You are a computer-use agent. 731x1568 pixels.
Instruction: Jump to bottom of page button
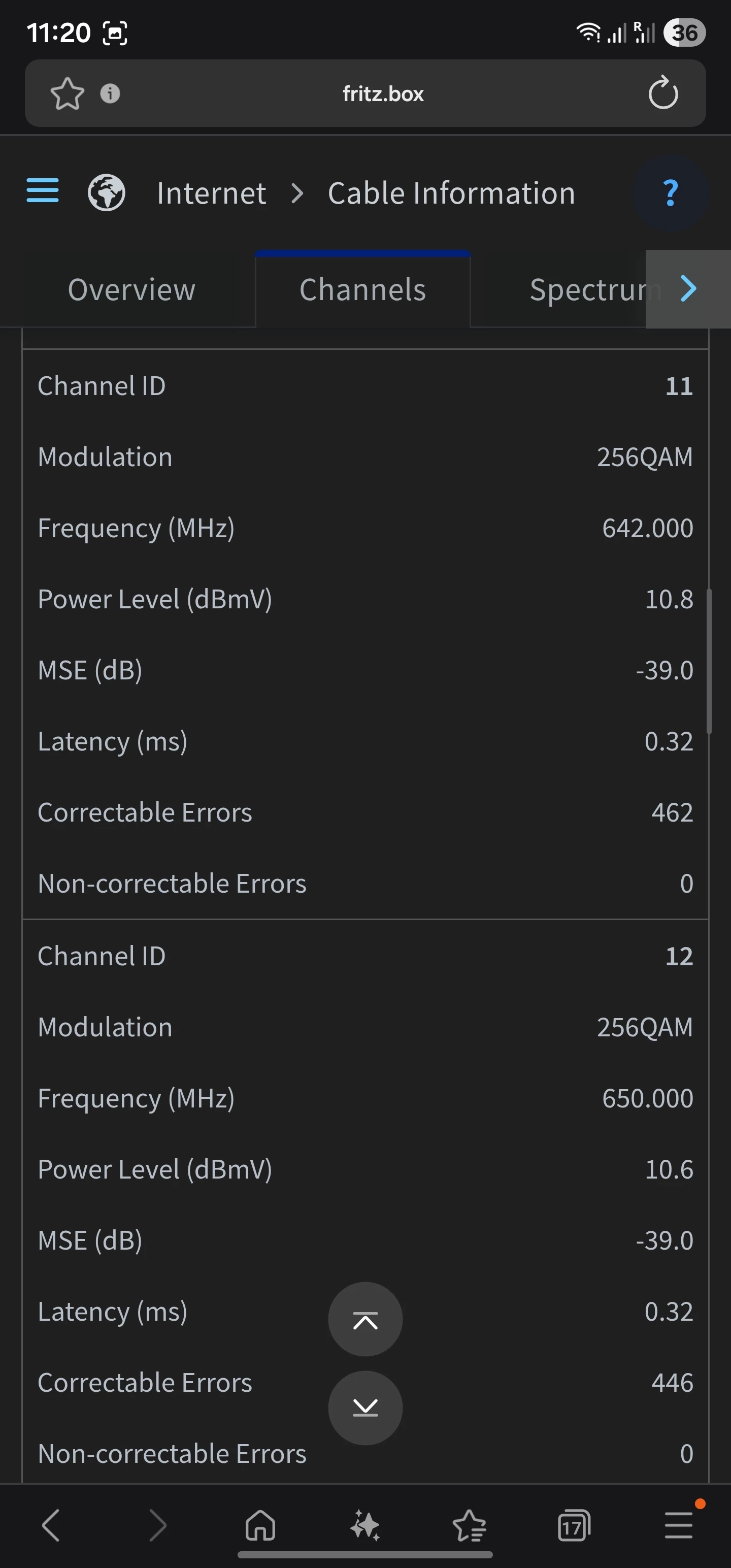point(365,1408)
